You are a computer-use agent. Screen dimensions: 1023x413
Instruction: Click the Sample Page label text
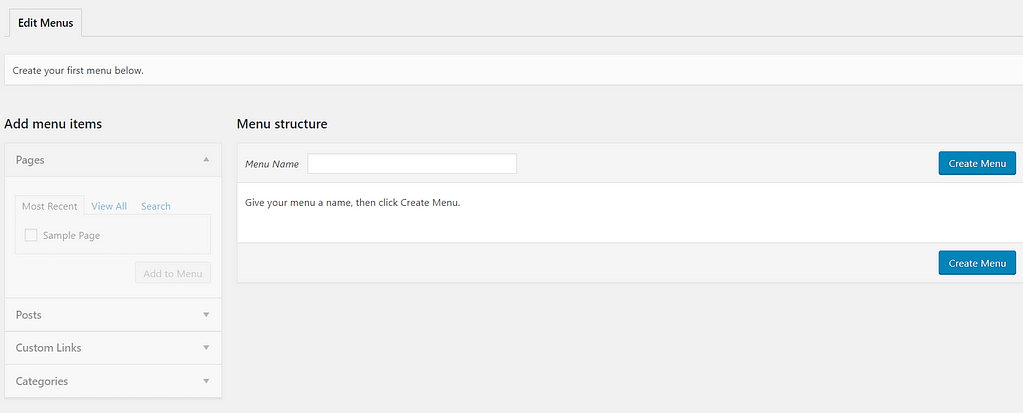(71, 235)
